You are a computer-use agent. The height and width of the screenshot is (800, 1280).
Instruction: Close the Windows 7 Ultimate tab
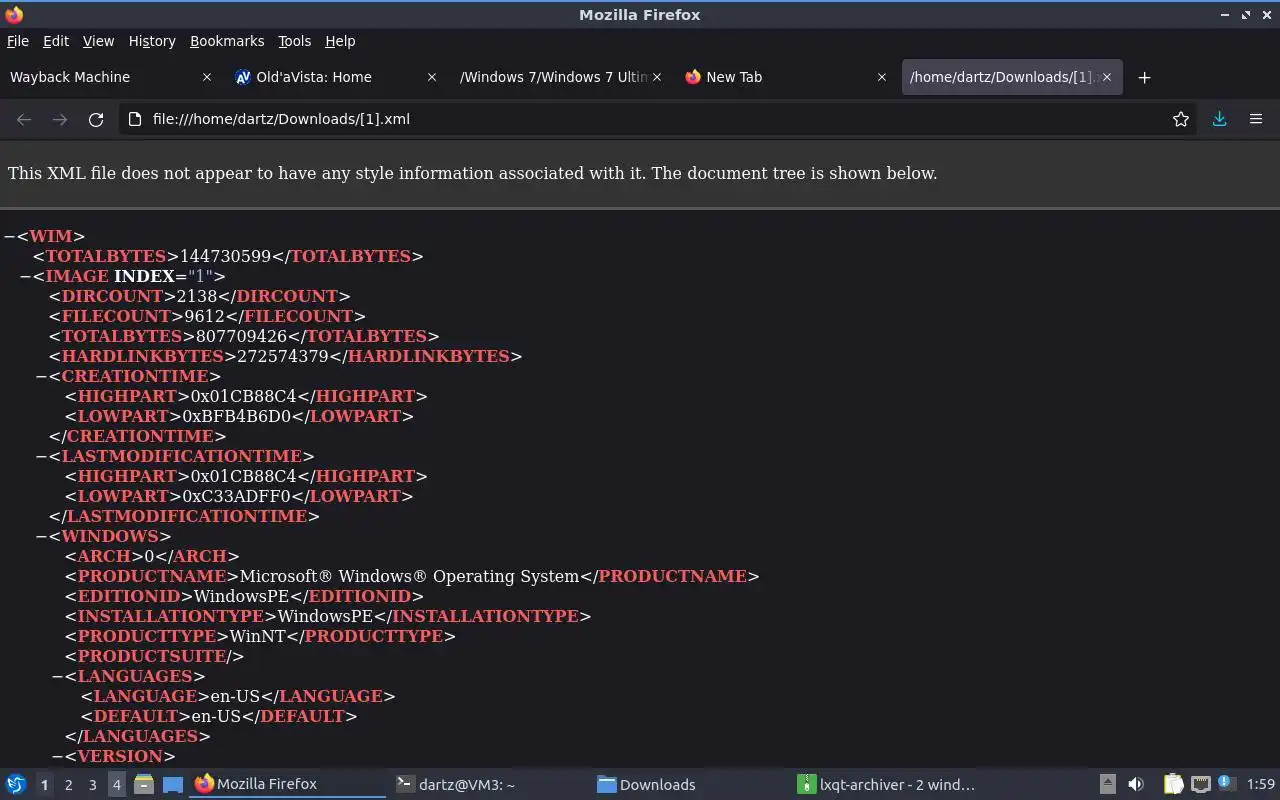pyautogui.click(x=657, y=77)
